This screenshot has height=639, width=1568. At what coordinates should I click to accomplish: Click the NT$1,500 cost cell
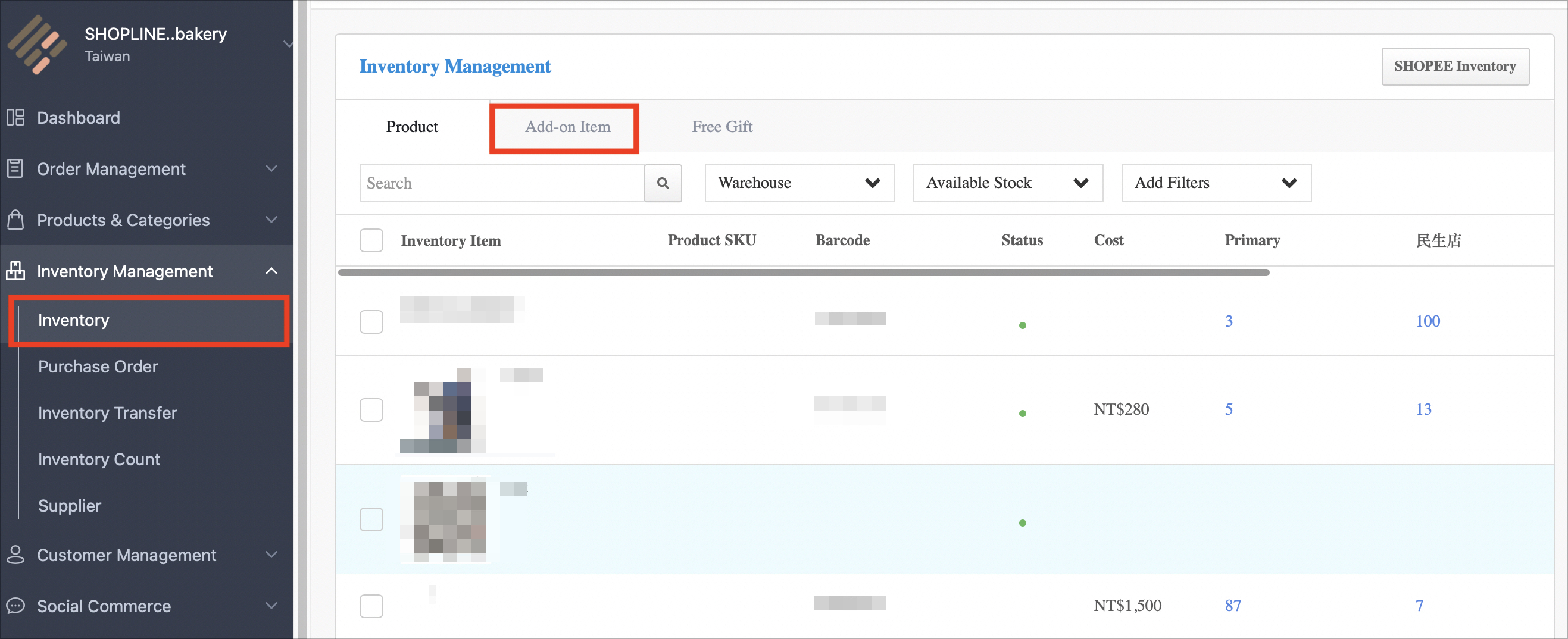pyautogui.click(x=1127, y=606)
